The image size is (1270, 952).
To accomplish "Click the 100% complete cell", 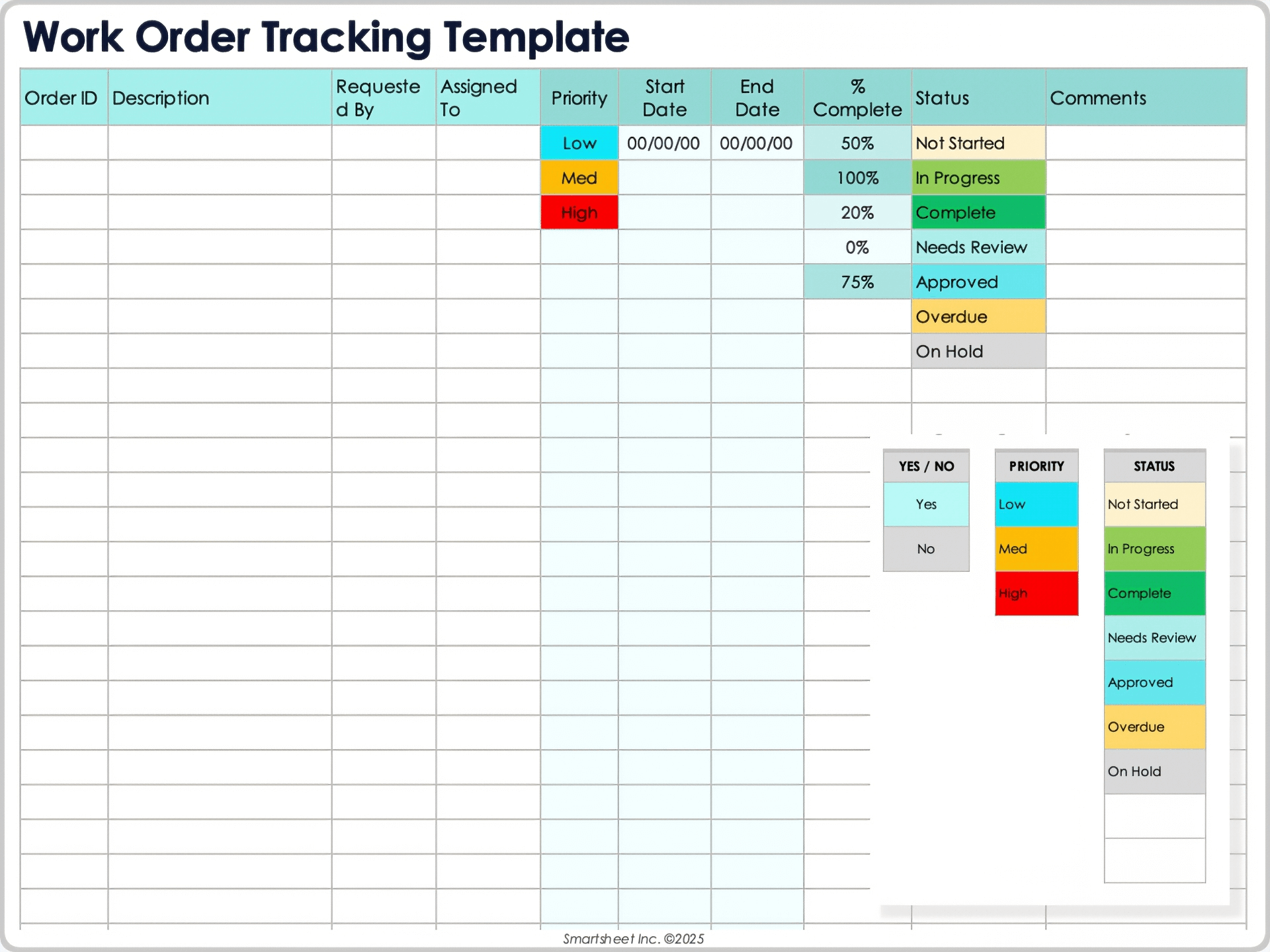I will point(857,178).
